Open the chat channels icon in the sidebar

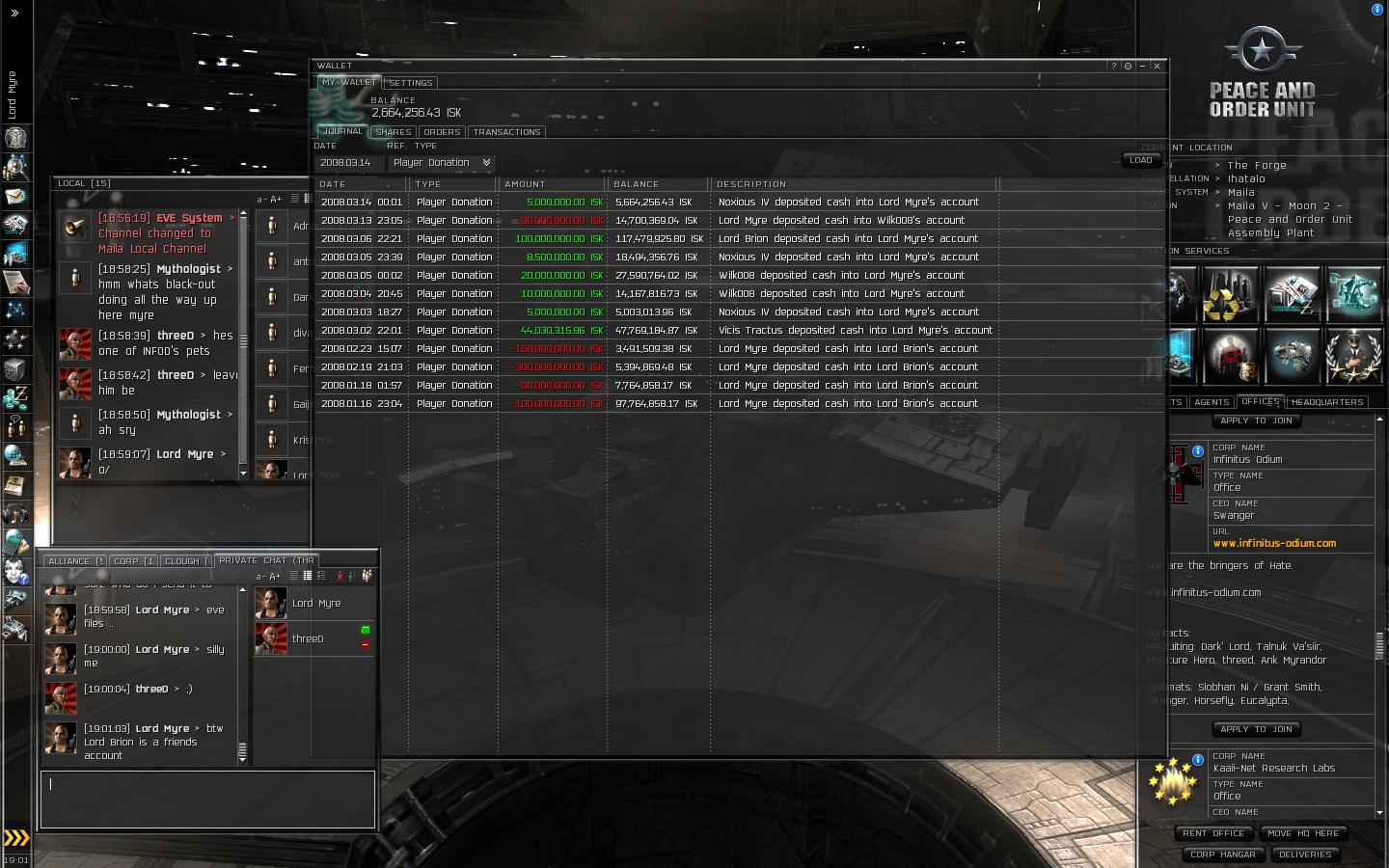15,426
